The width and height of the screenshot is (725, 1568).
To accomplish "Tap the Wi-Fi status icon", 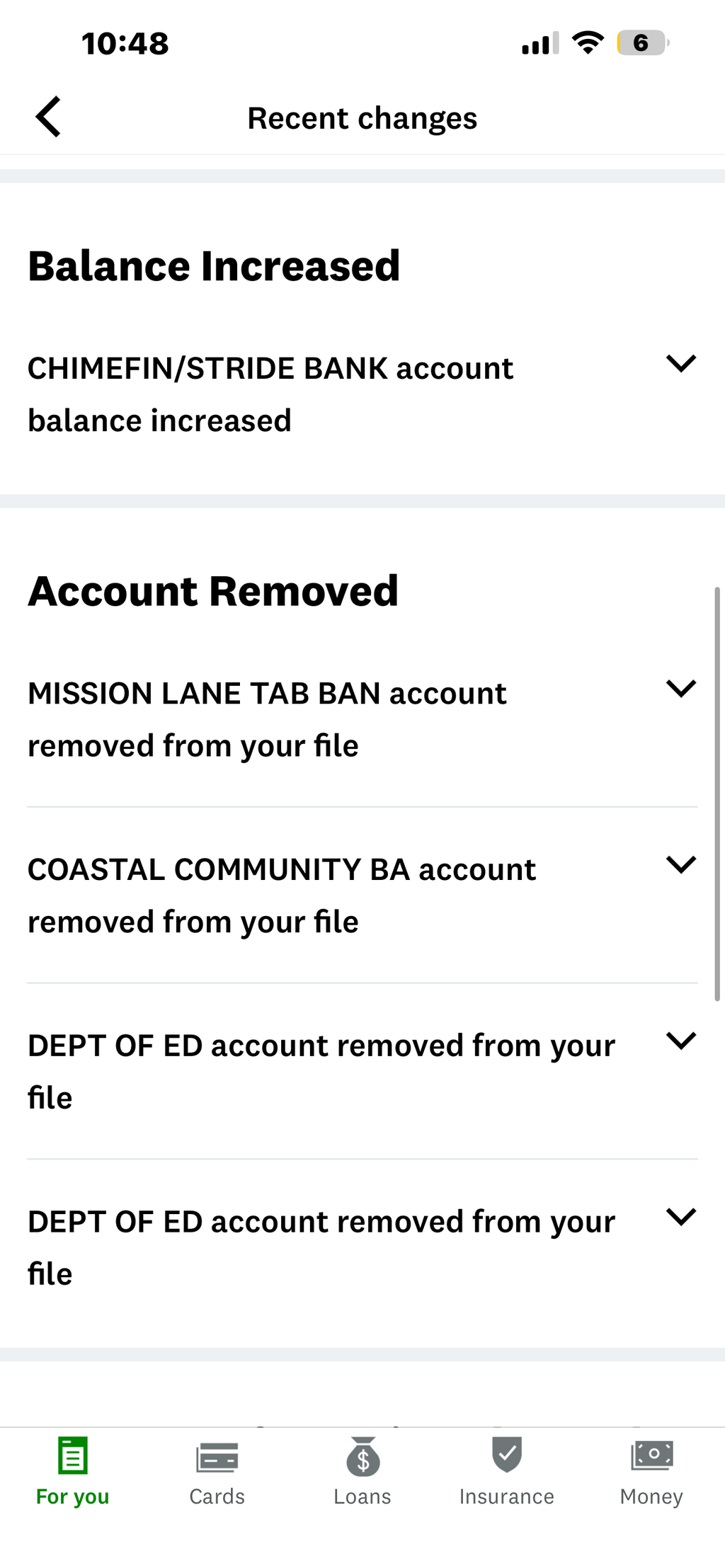I will (588, 43).
